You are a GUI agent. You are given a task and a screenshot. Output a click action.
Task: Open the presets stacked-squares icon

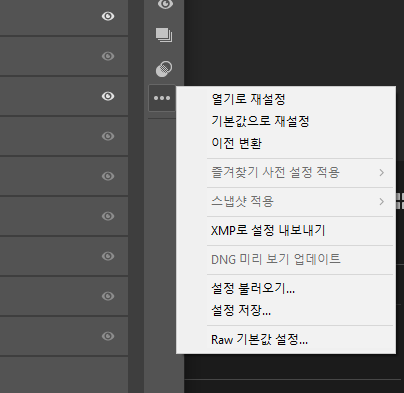(x=164, y=35)
